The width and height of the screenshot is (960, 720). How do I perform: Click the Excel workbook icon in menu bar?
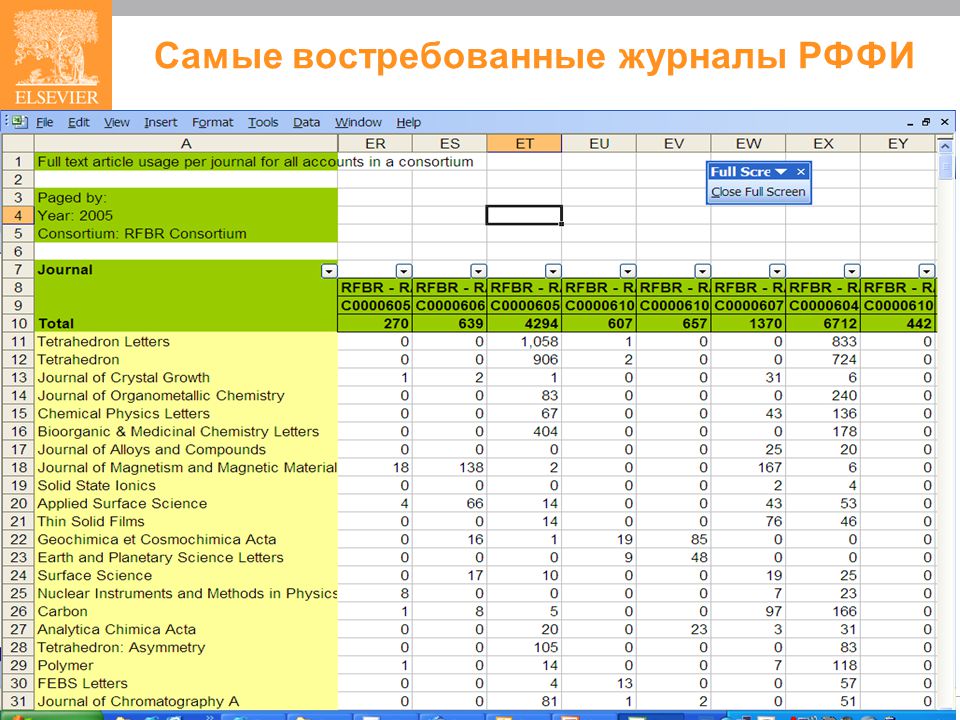tap(20, 122)
